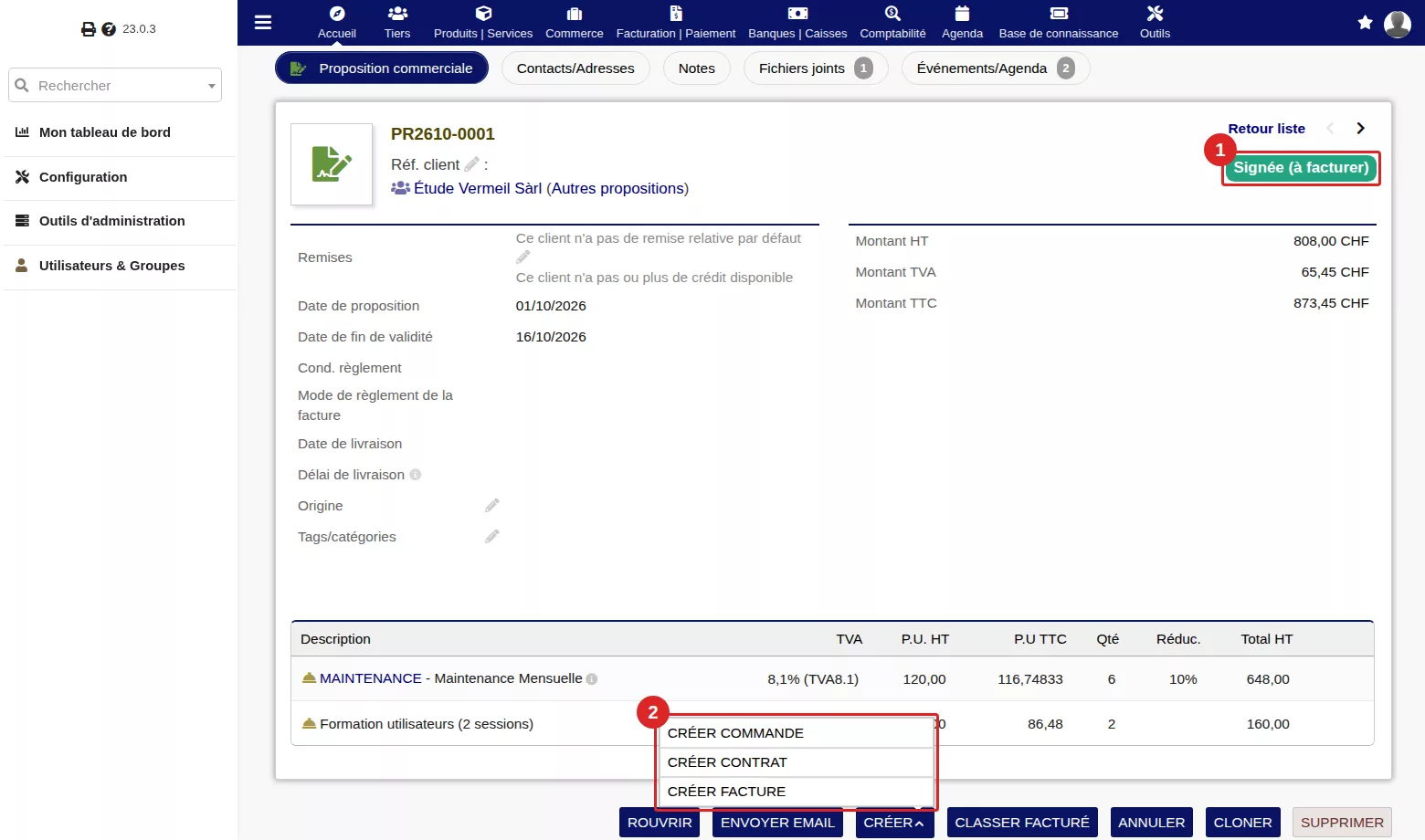Switch to the Fichiers joints tab

[816, 68]
